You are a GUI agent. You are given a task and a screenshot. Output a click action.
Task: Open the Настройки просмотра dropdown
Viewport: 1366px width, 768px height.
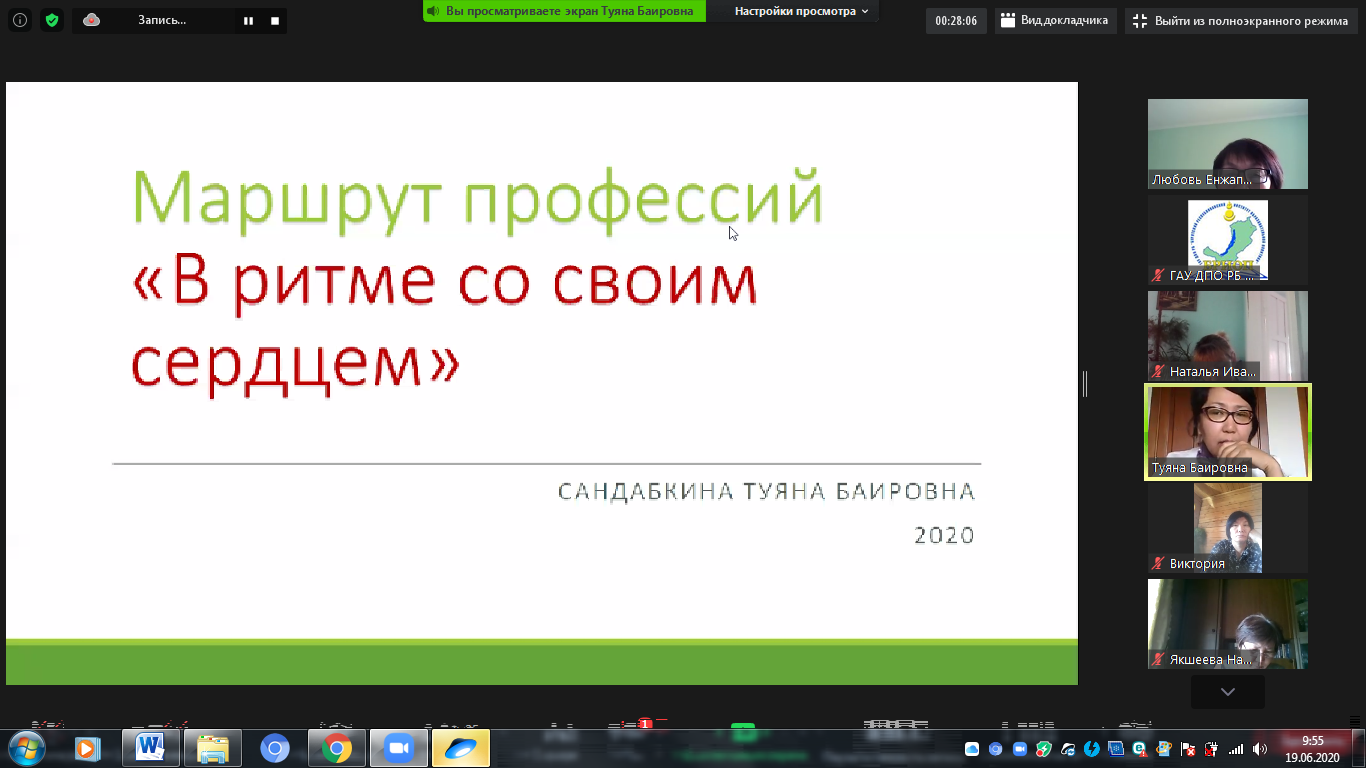click(x=801, y=11)
